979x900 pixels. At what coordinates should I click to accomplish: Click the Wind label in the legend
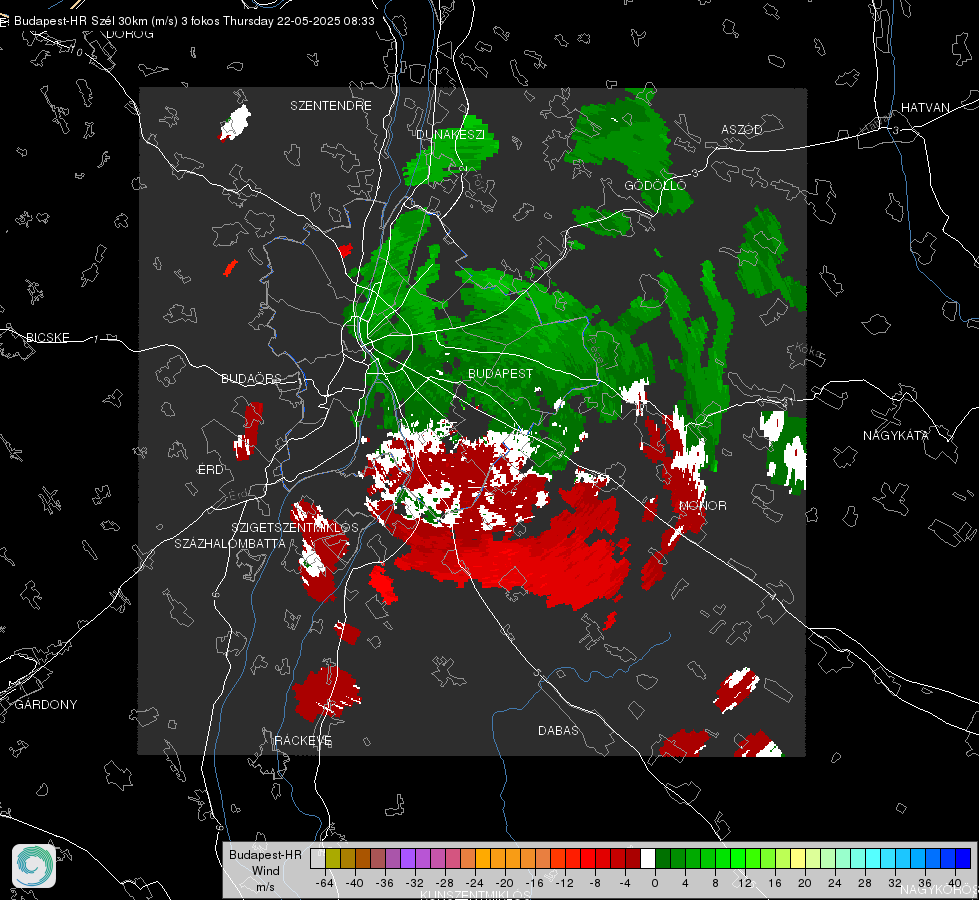tap(265, 870)
